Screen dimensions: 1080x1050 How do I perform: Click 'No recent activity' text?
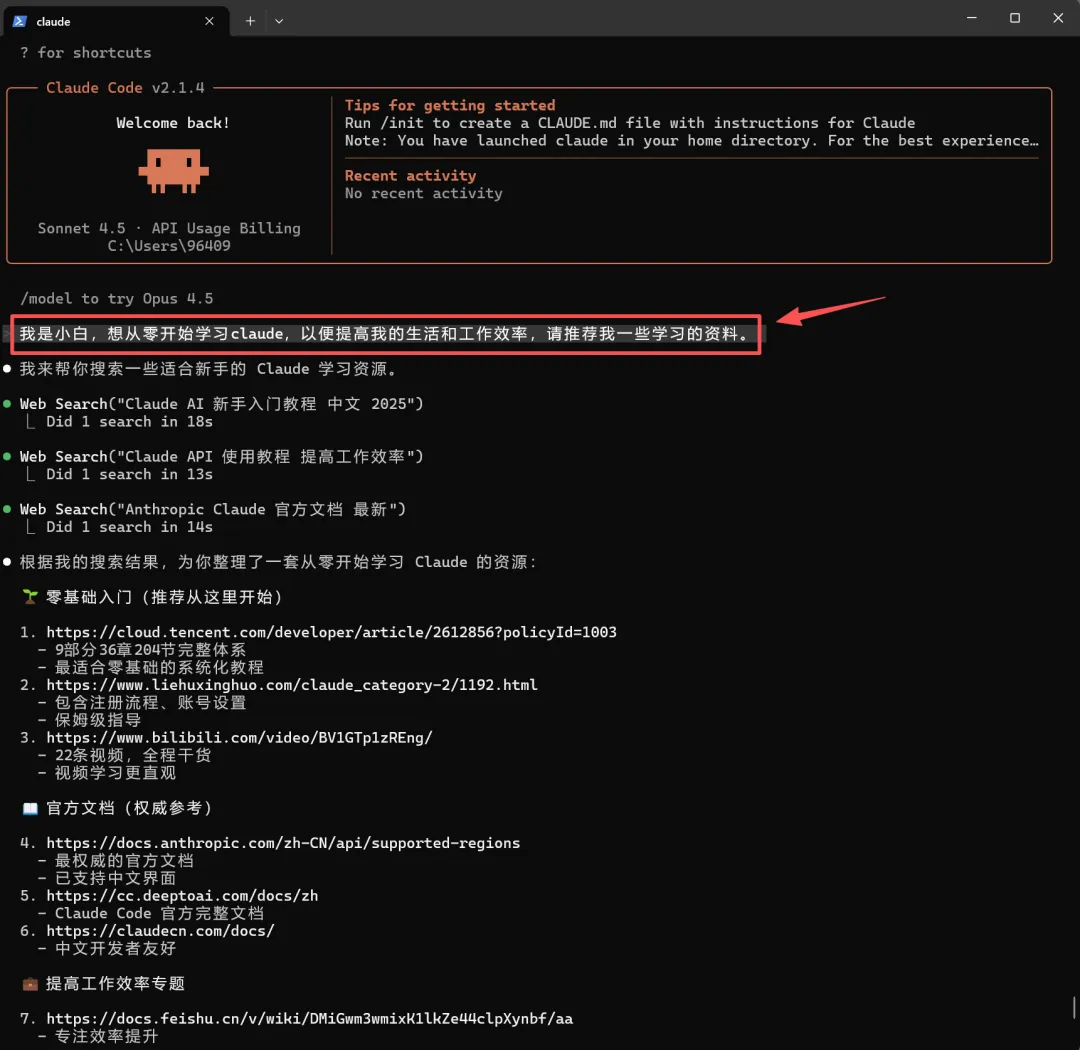tap(424, 193)
